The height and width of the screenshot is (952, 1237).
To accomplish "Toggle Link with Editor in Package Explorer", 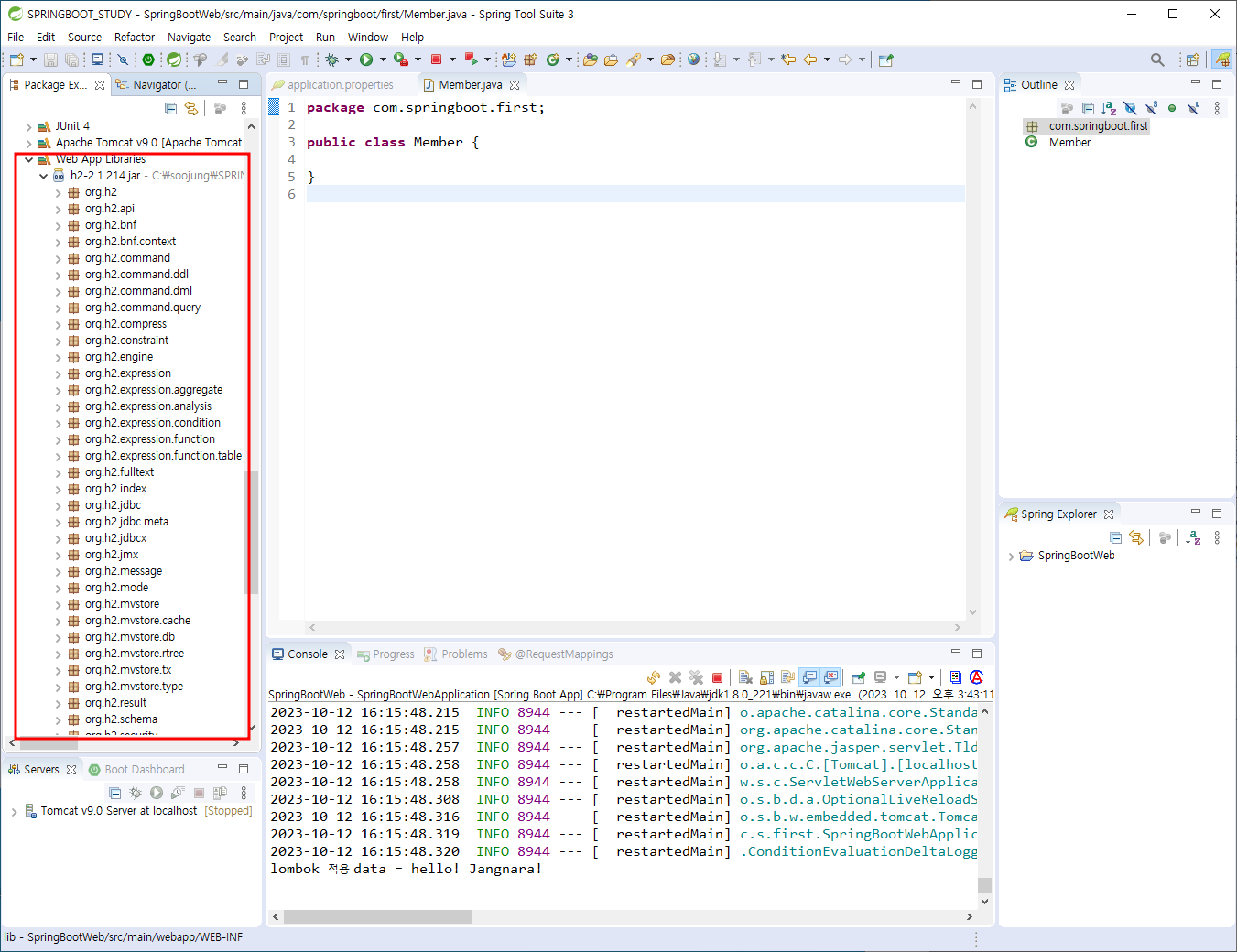I will pos(191,108).
